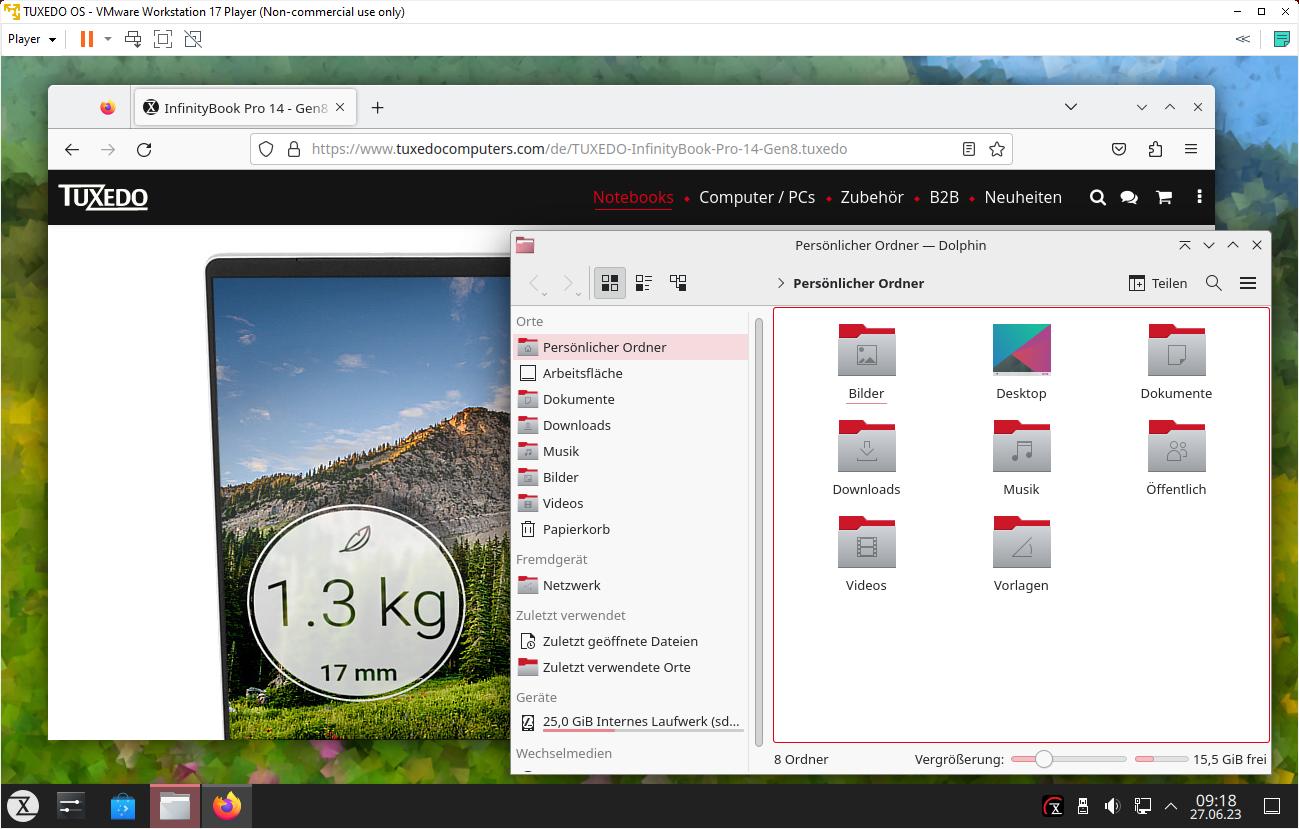This screenshot has width=1299, height=829.
Task: Adjust the Vergrößerung zoom slider
Action: coord(1068,760)
